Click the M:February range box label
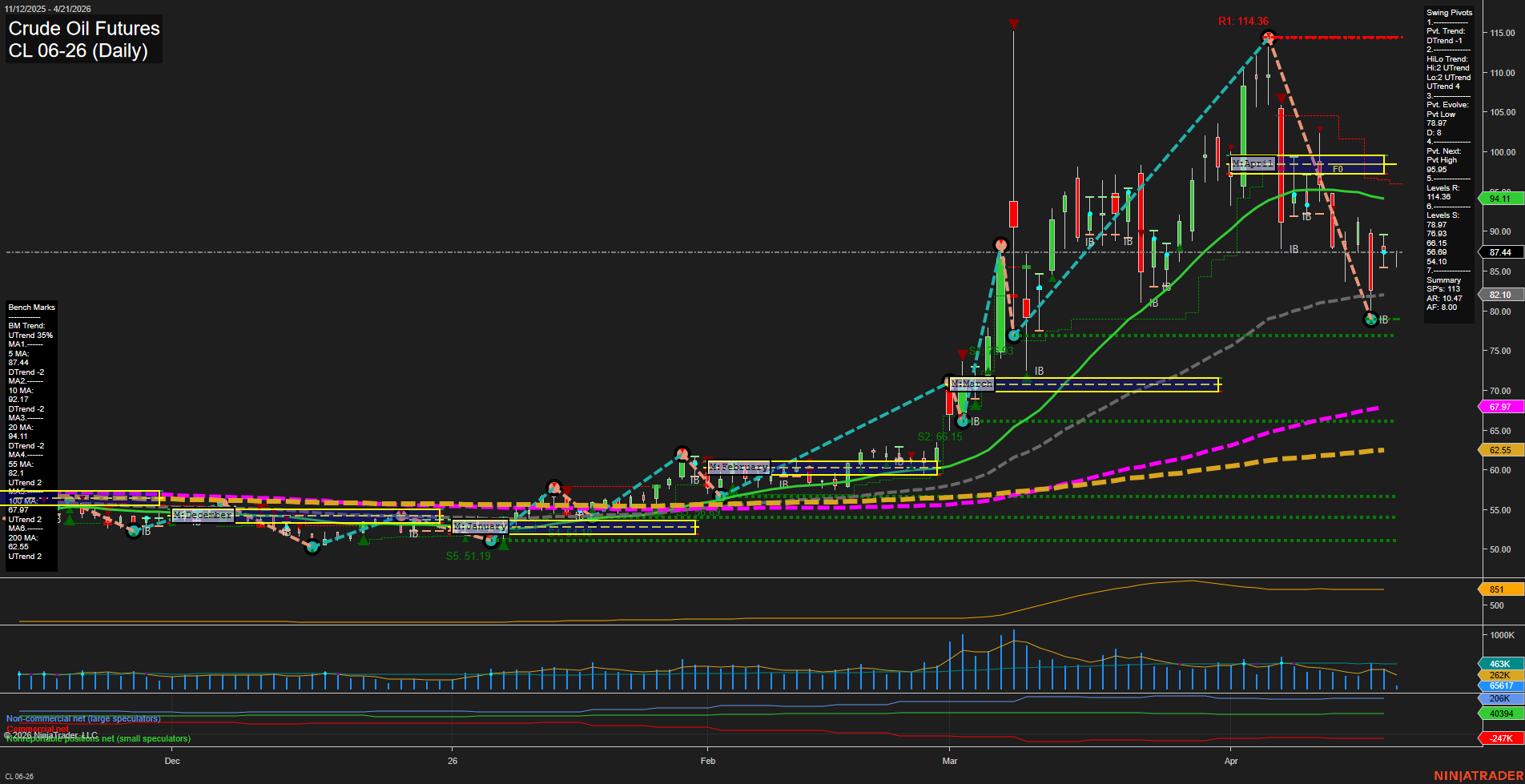Image resolution: width=1525 pixels, height=784 pixels. click(738, 466)
